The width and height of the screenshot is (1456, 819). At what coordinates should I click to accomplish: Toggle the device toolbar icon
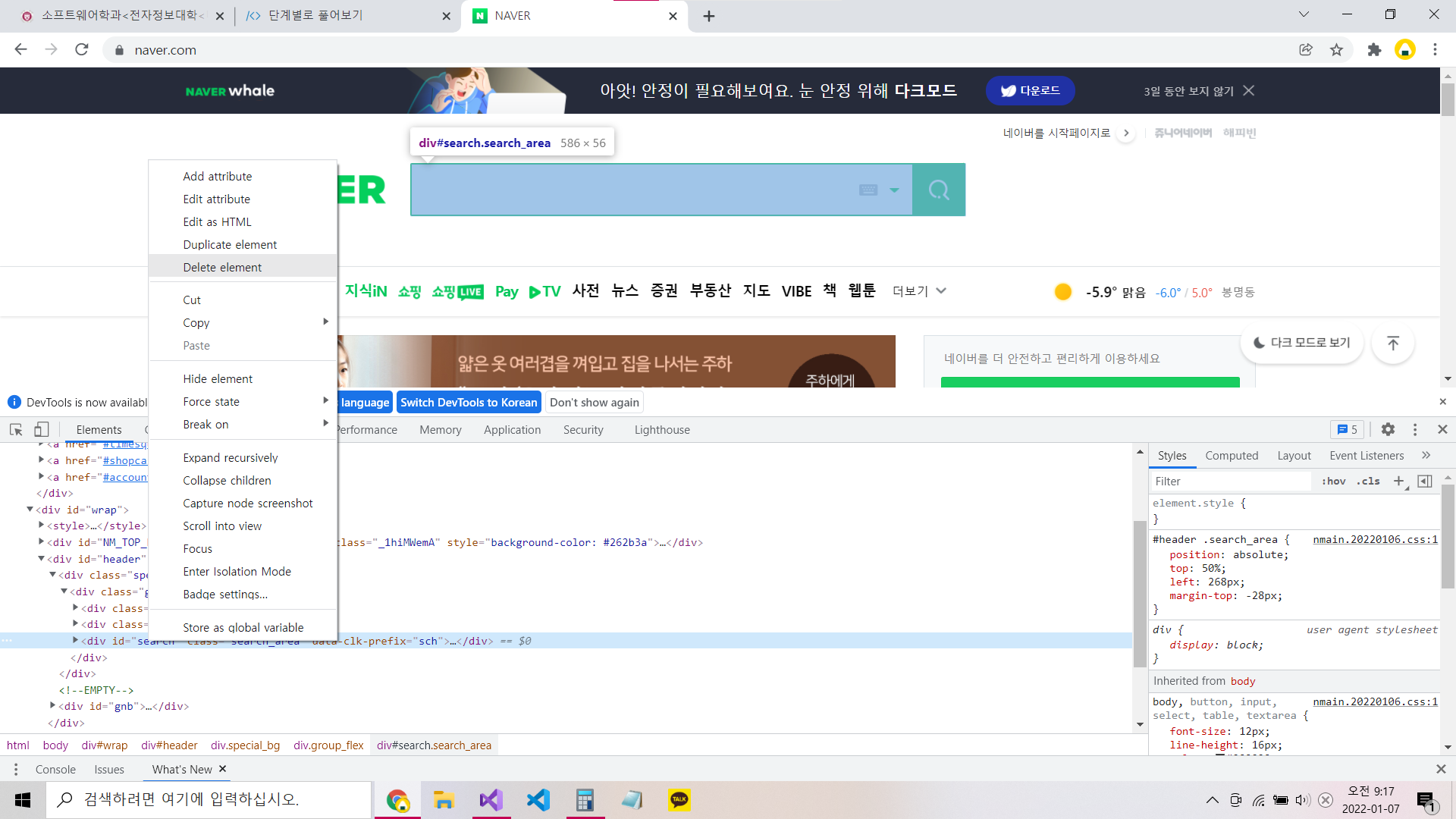point(41,429)
